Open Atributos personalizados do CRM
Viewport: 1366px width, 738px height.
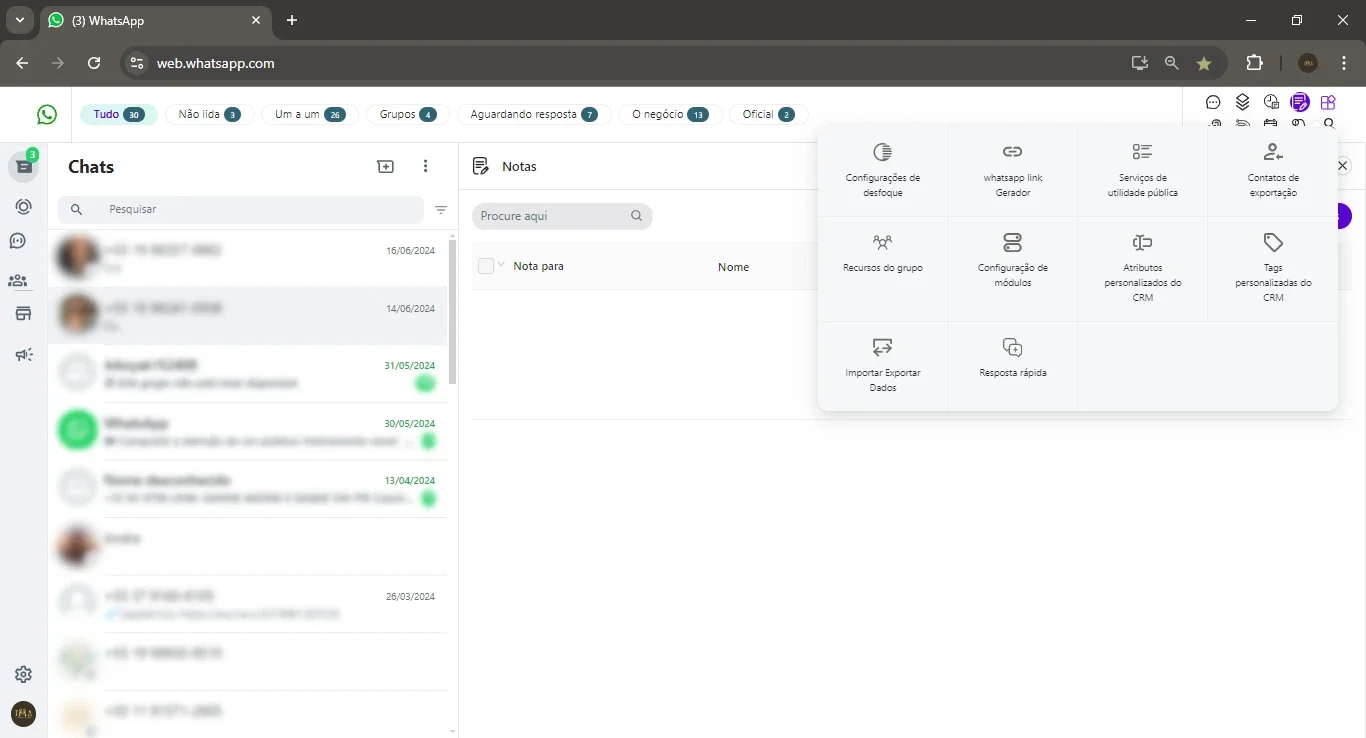(1142, 268)
